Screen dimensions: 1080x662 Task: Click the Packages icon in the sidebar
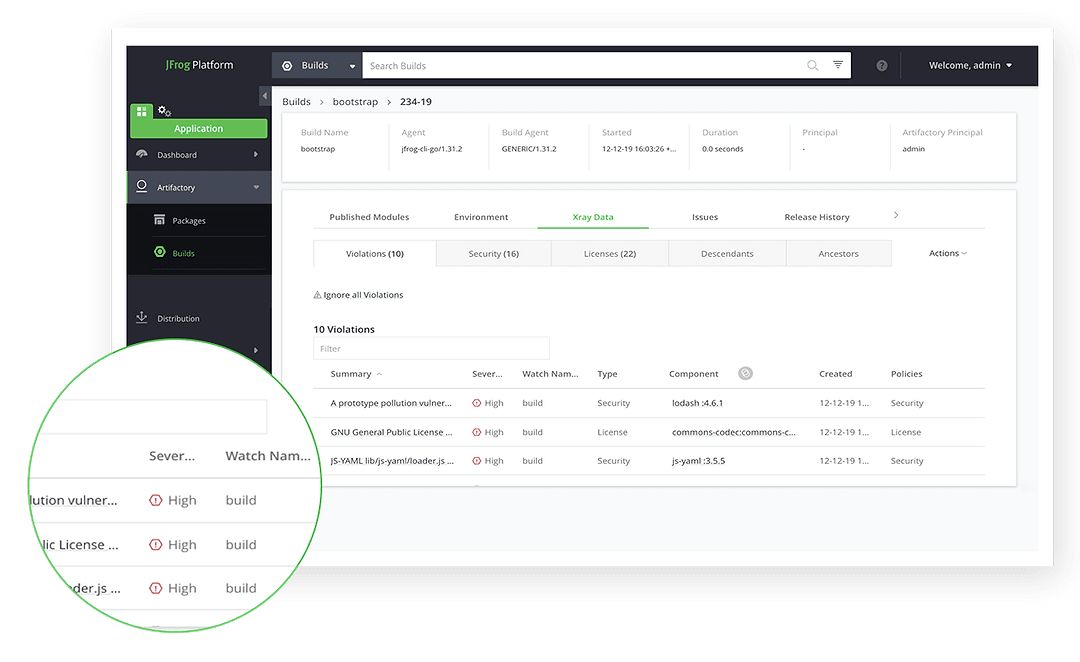(x=159, y=221)
